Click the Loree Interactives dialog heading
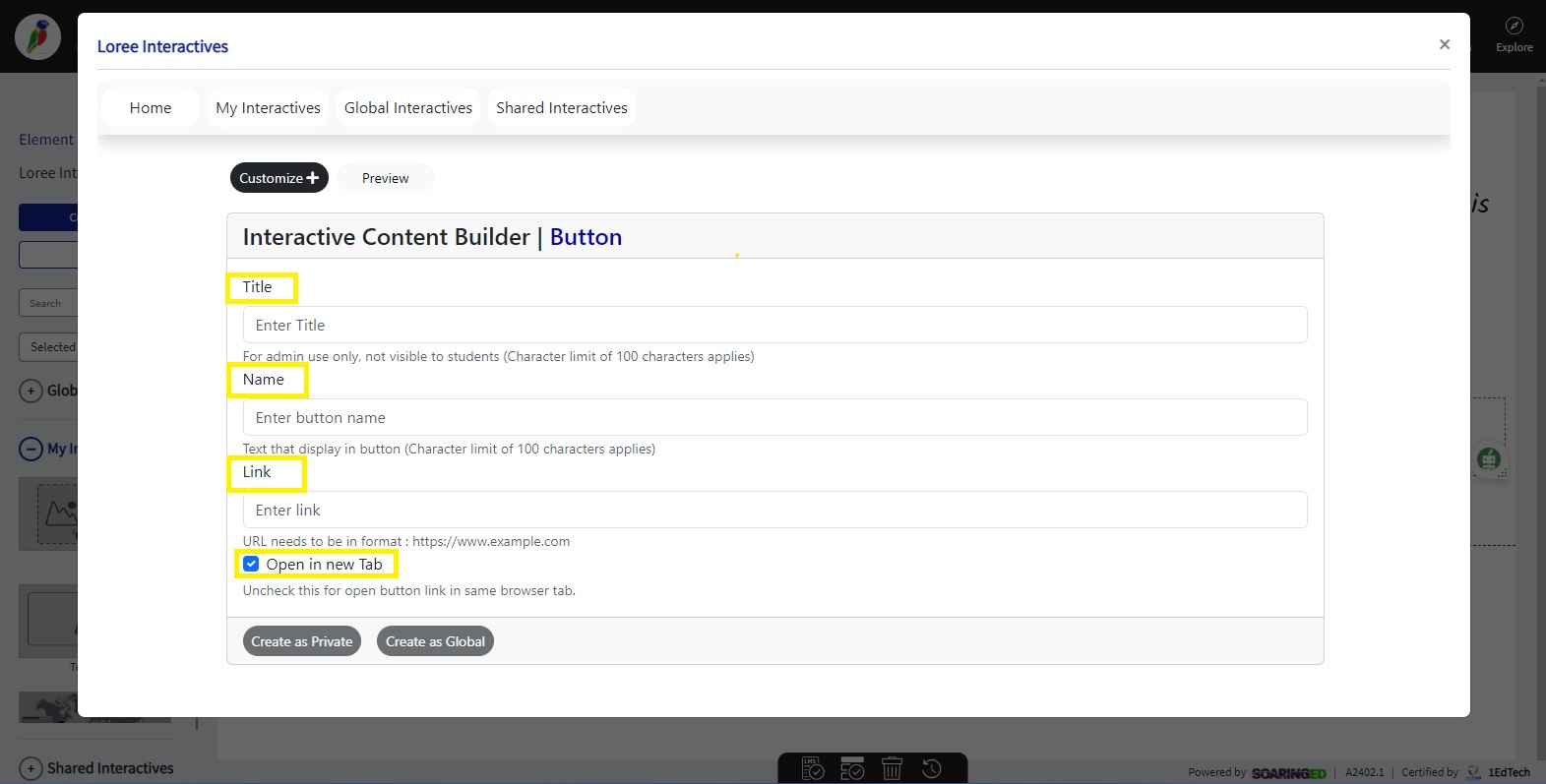This screenshot has width=1546, height=784. pyautogui.click(x=162, y=46)
